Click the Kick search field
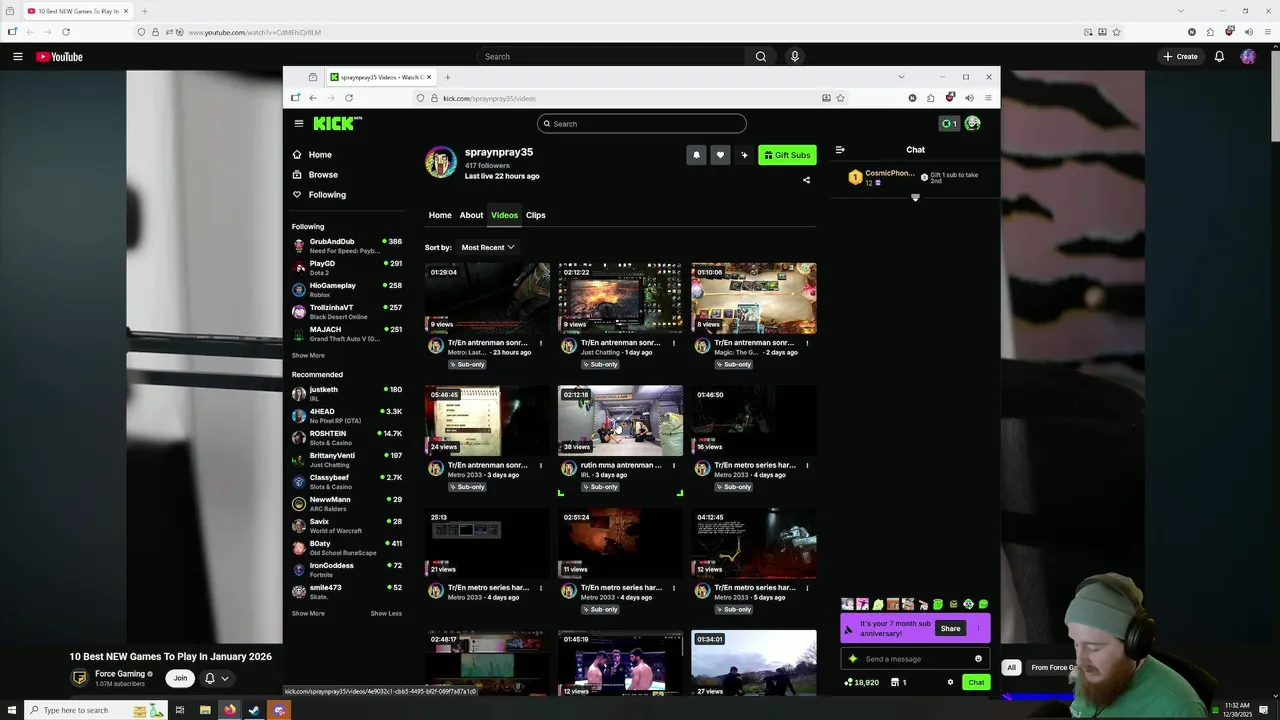 641,124
